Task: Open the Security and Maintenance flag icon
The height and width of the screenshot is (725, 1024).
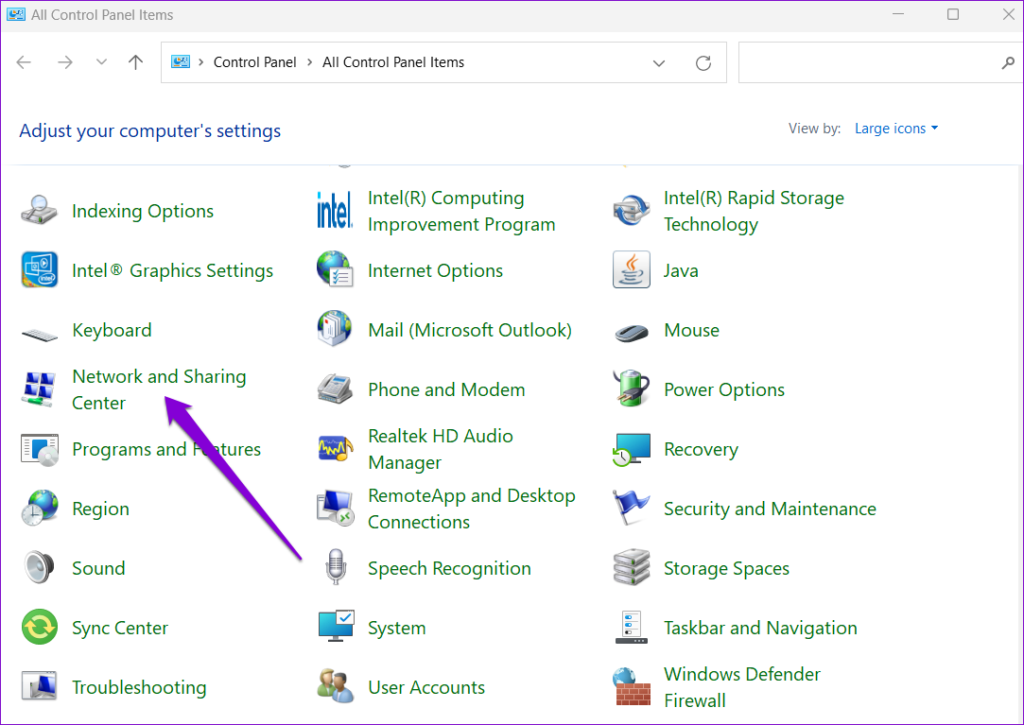Action: click(x=631, y=508)
